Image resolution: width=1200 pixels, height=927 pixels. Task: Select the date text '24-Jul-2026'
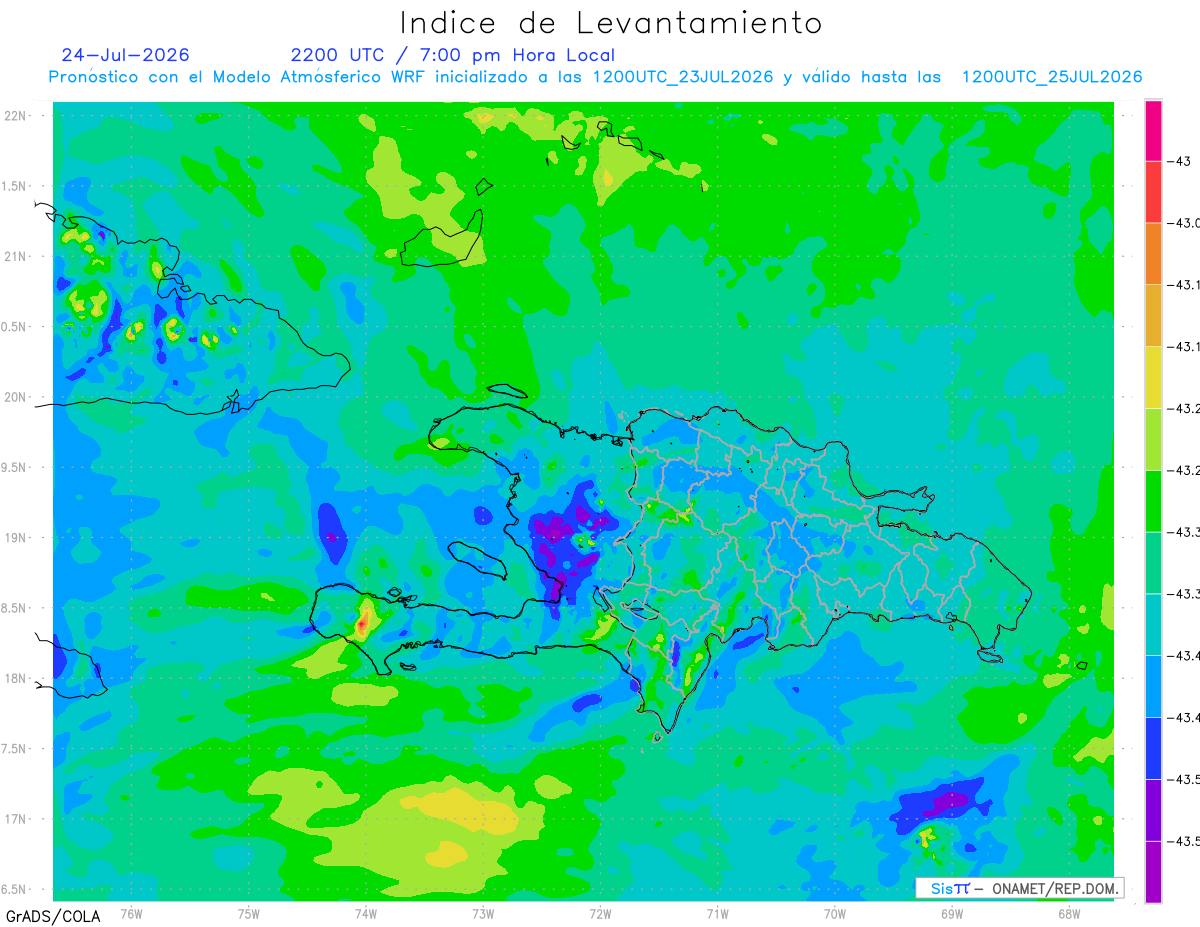click(125, 55)
